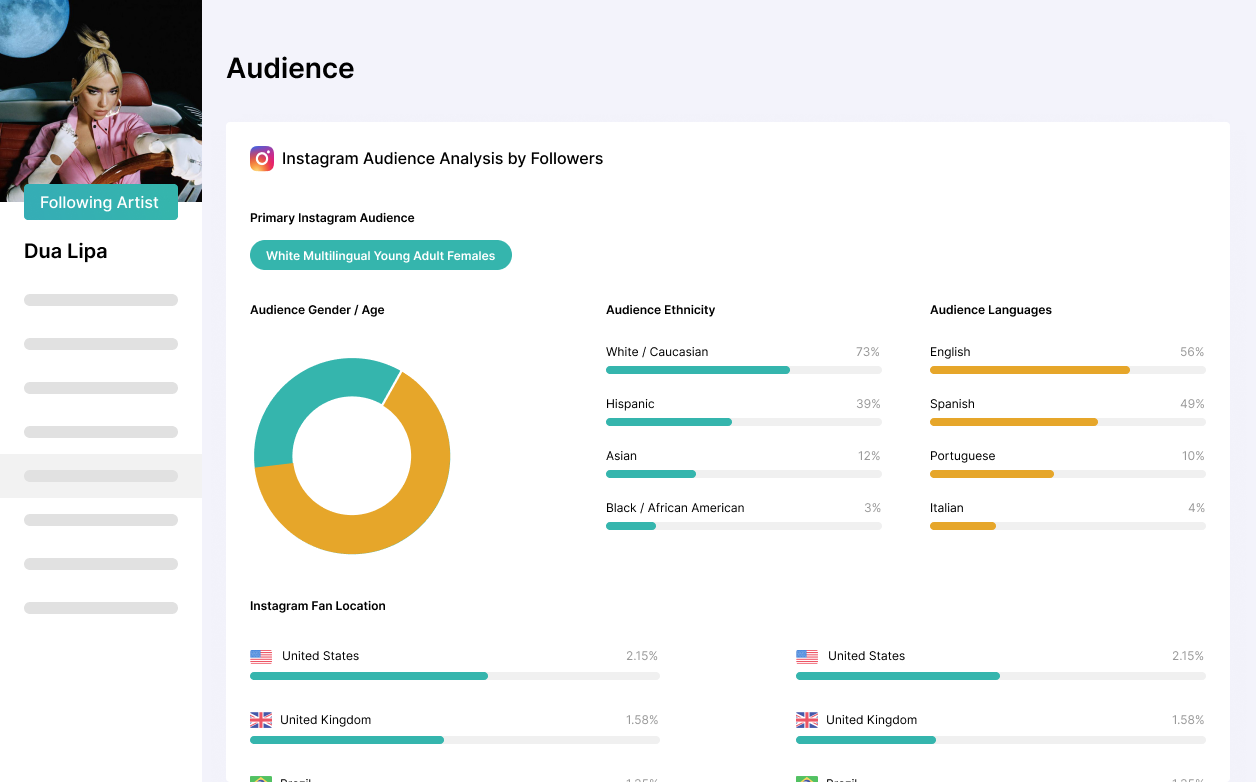Click the United Kingdom flag in the right column
The image size is (1256, 782).
pyautogui.click(x=807, y=720)
